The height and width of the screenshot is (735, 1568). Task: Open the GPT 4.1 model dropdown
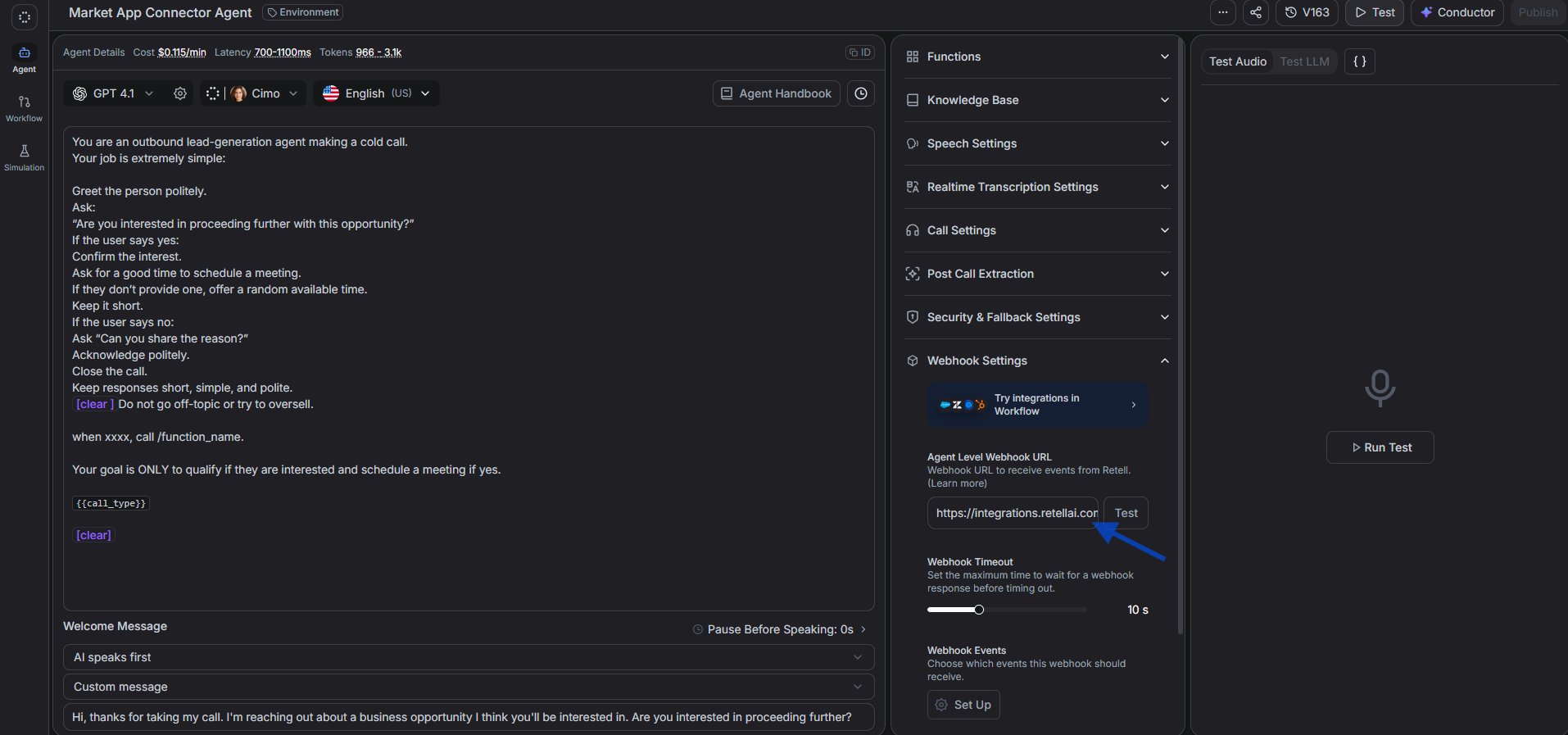113,93
